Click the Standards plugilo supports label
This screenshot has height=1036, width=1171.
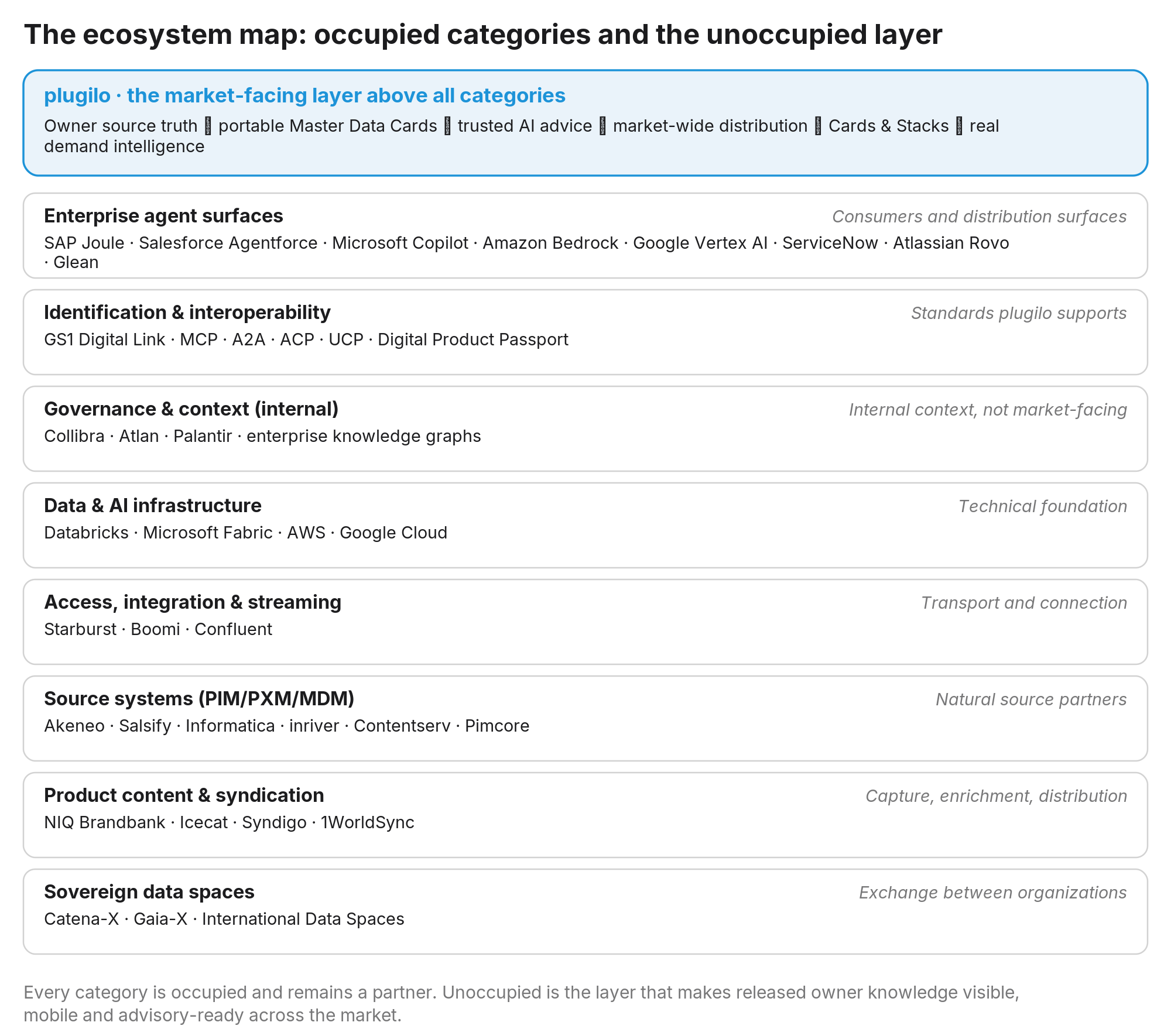1019,313
